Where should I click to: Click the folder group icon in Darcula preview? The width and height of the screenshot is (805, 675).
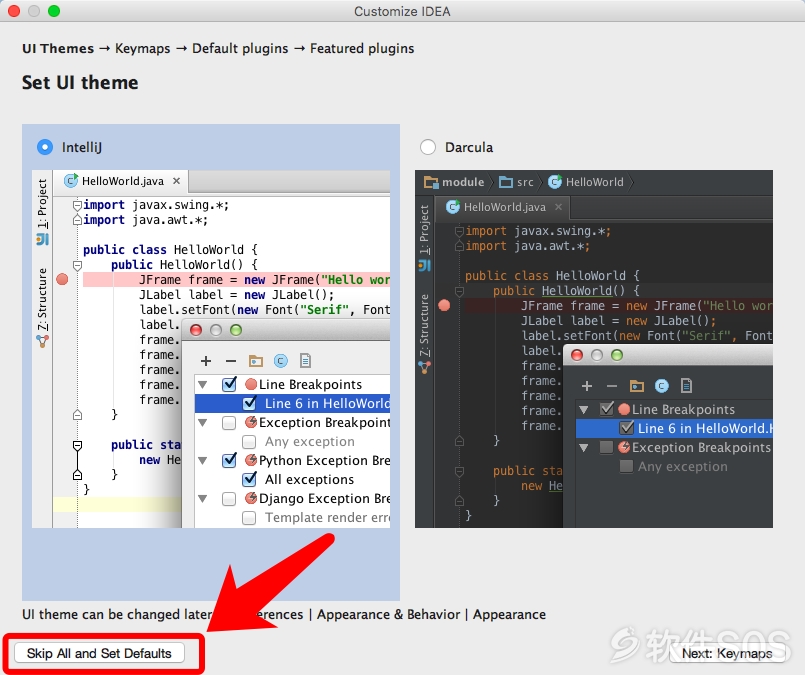coord(637,386)
